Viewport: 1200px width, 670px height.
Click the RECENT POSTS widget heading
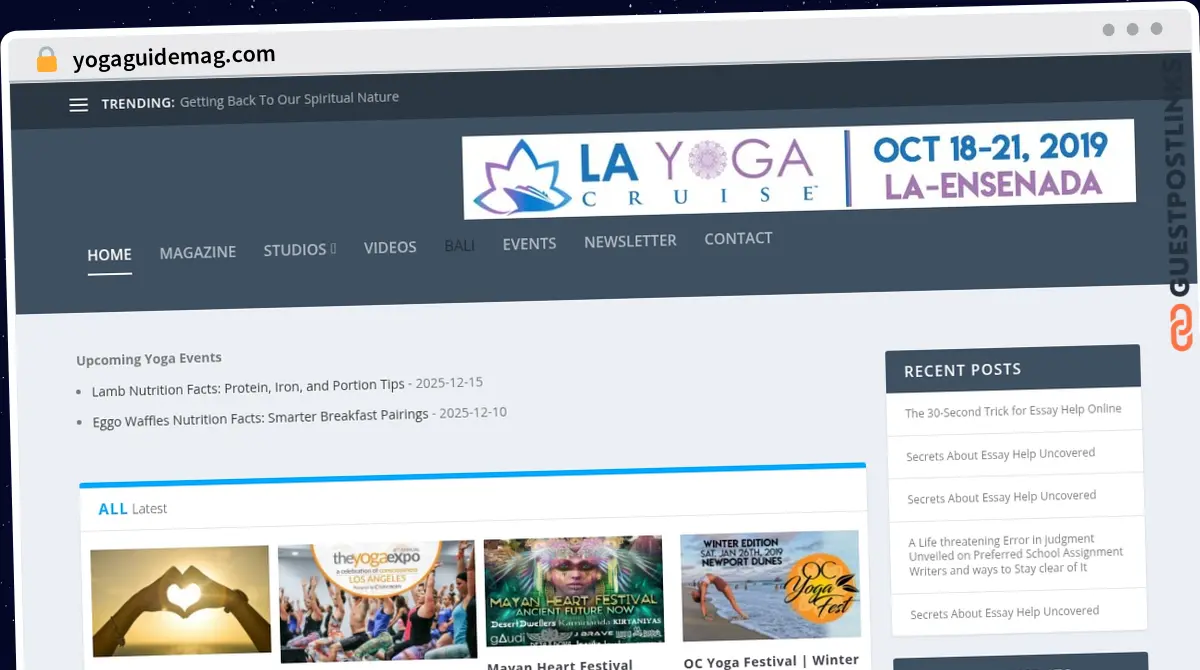click(x=962, y=370)
